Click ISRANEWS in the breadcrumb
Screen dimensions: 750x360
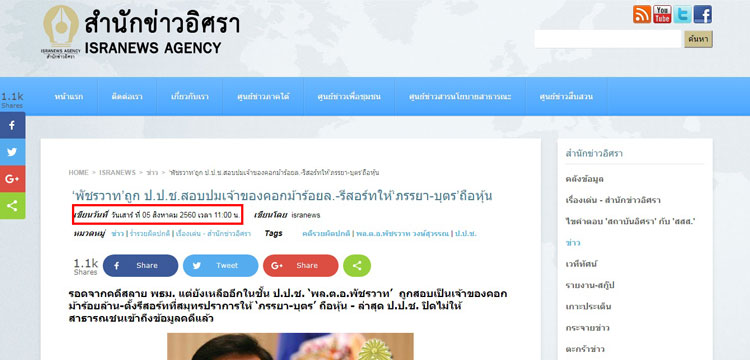coord(117,173)
